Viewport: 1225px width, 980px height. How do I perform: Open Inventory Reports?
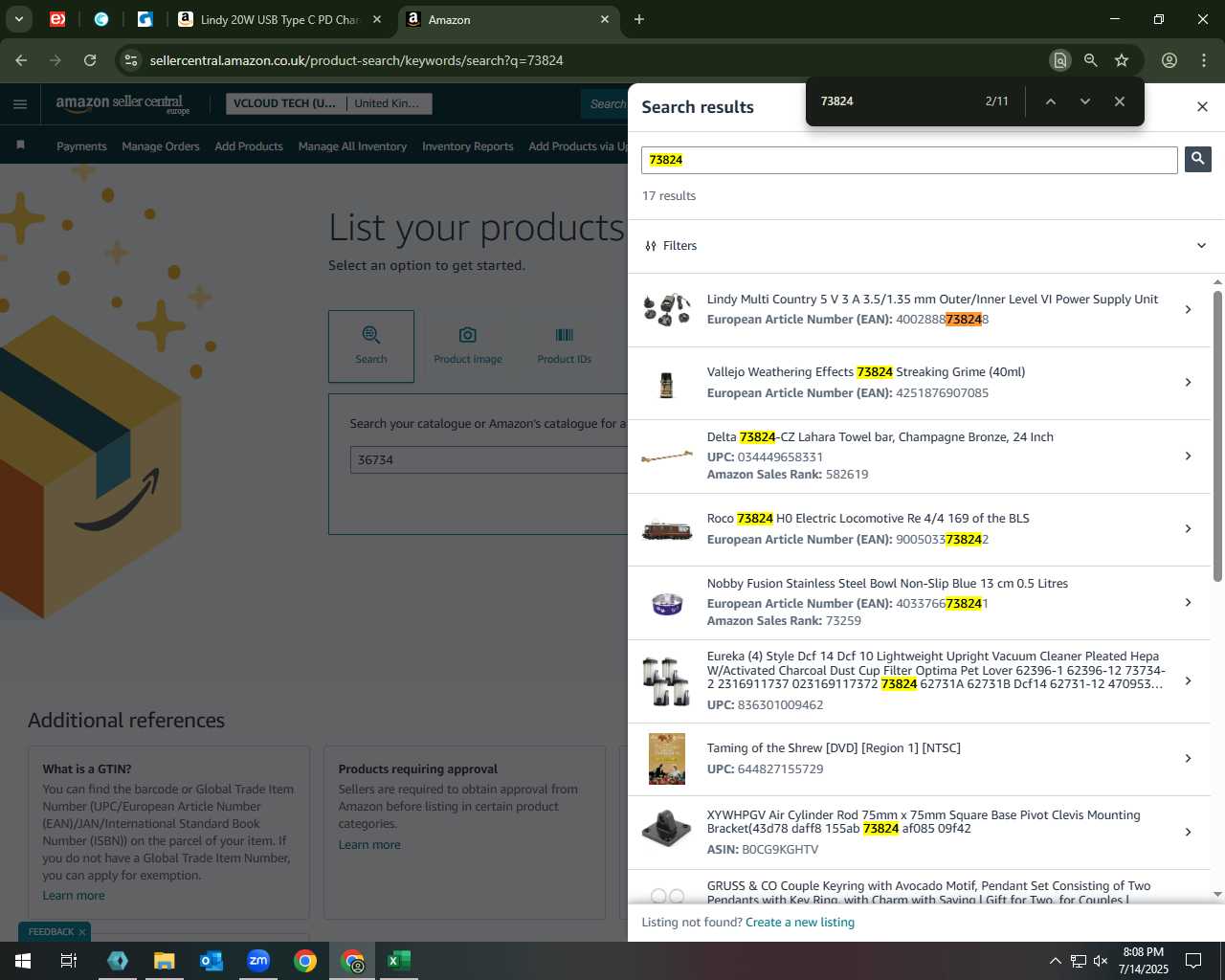[x=468, y=146]
